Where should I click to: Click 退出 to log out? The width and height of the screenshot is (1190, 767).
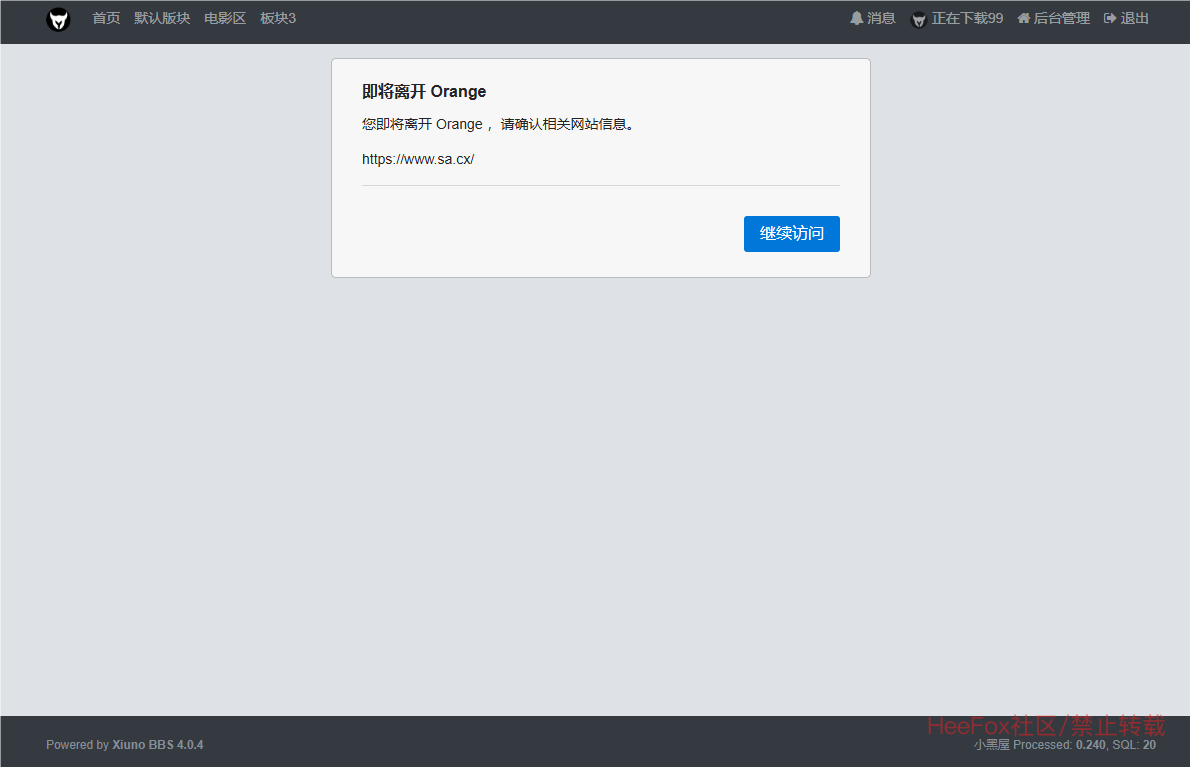1135,18
